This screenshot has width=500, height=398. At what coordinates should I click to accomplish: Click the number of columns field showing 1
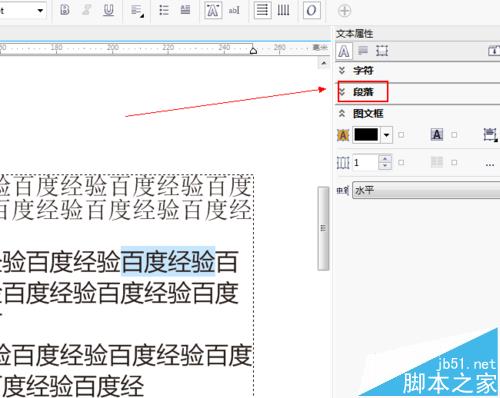tap(366, 163)
